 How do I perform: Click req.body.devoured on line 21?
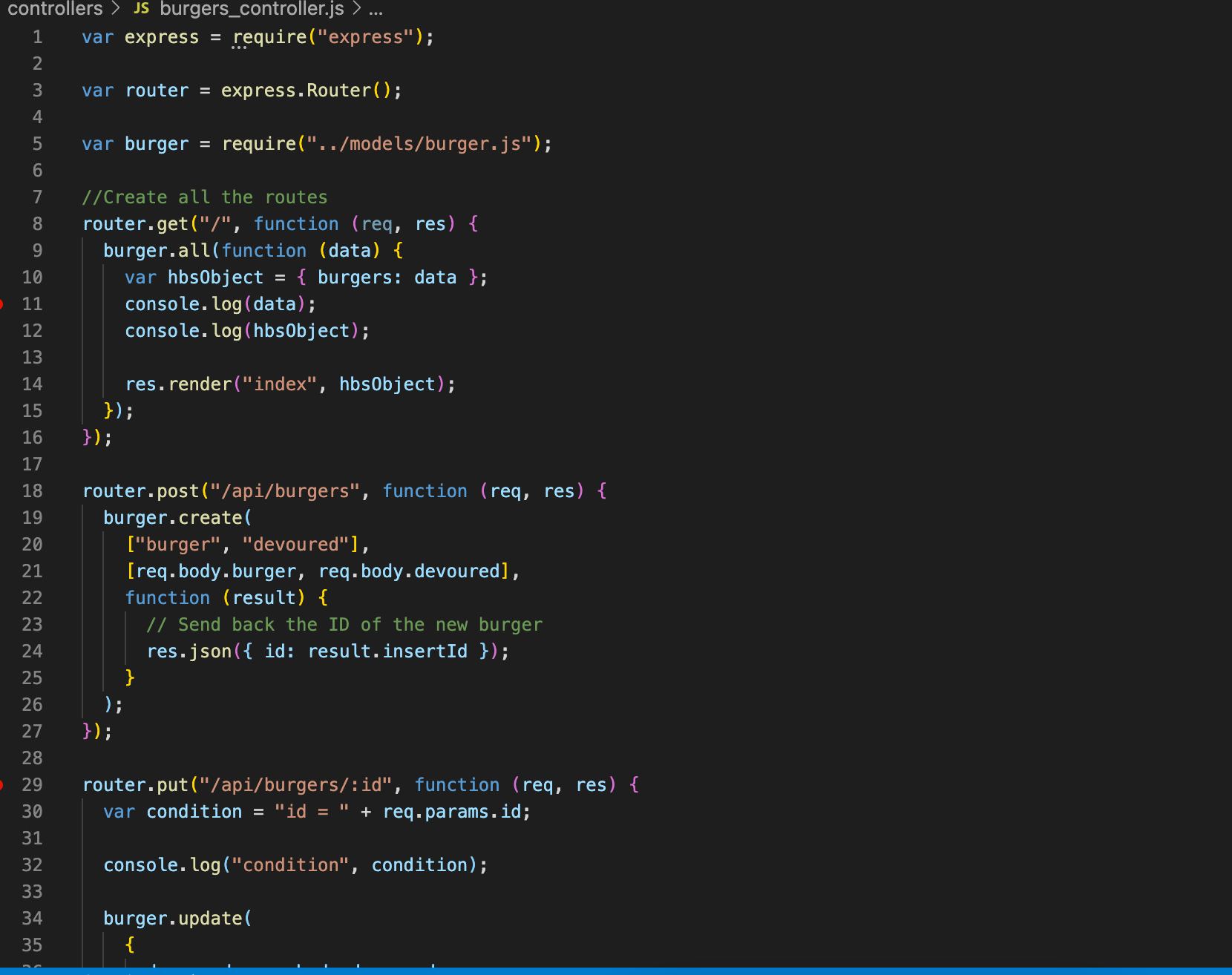409,571
